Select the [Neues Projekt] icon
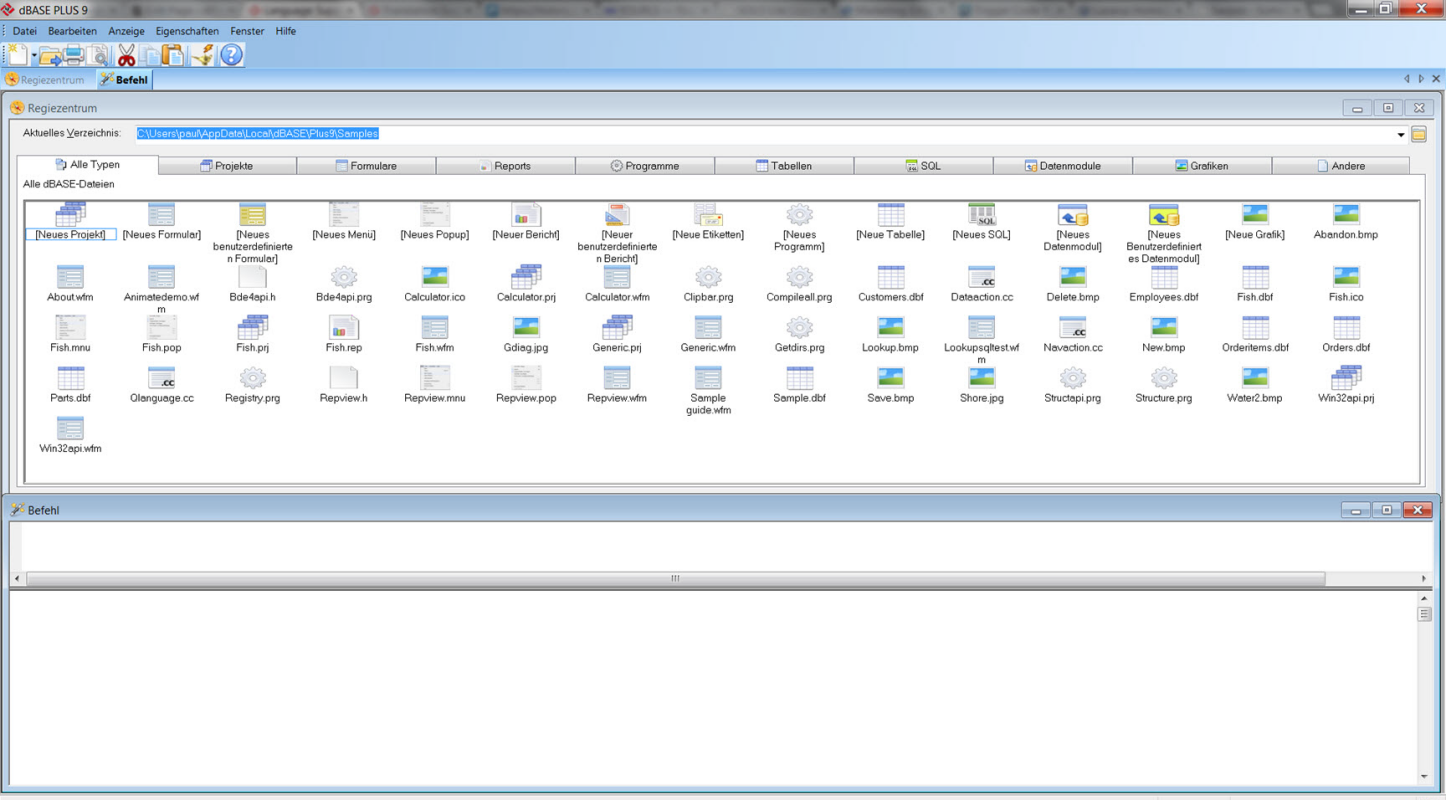This screenshot has width=1446, height=800. (x=70, y=214)
